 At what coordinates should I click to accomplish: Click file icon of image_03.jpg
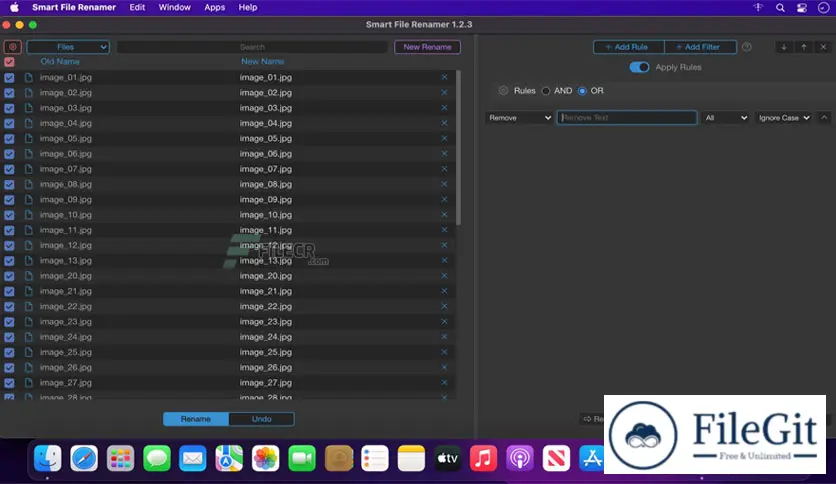(x=29, y=108)
